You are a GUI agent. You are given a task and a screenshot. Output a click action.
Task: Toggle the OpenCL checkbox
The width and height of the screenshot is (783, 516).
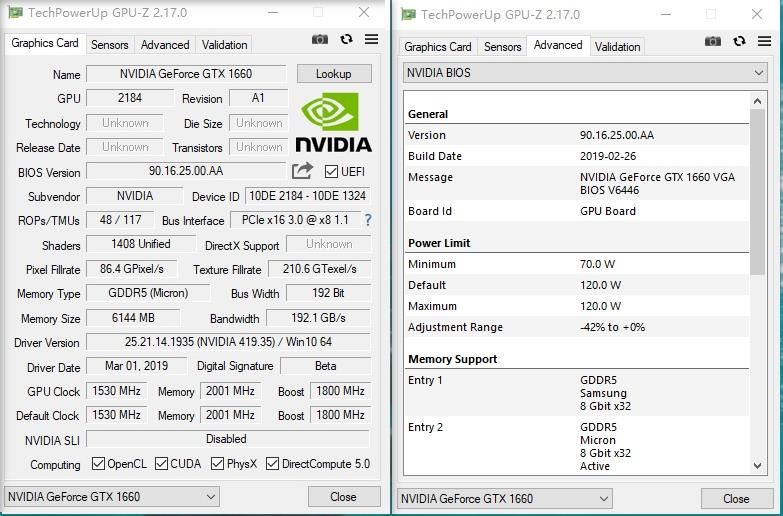pyautogui.click(x=98, y=464)
